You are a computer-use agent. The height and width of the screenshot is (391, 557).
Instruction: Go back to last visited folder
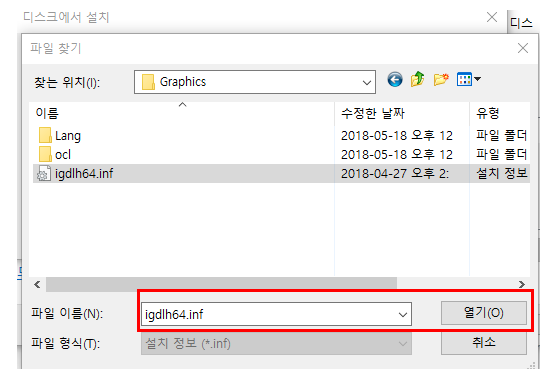click(395, 79)
